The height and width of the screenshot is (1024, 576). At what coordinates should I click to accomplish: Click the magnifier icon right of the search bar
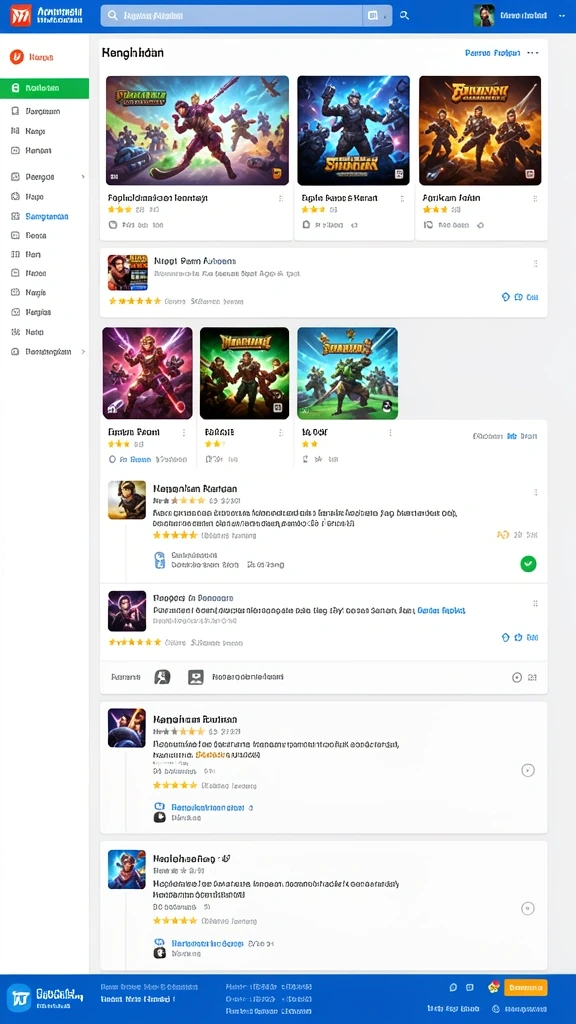coord(404,15)
